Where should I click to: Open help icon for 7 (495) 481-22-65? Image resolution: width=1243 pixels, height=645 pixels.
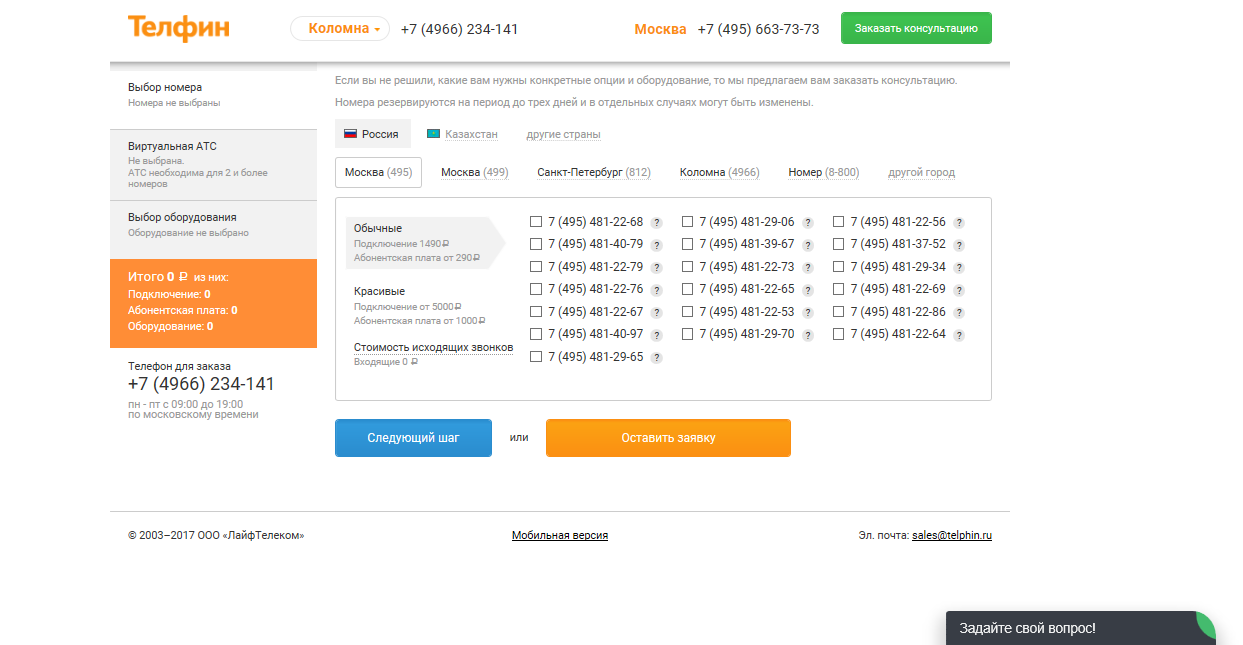click(x=808, y=290)
